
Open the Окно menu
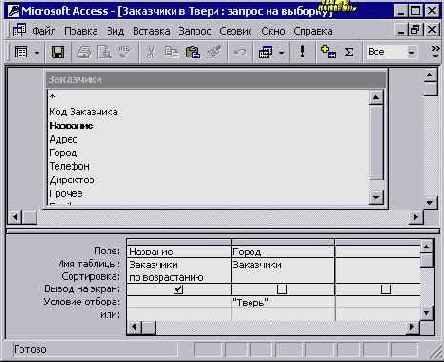pyautogui.click(x=273, y=31)
